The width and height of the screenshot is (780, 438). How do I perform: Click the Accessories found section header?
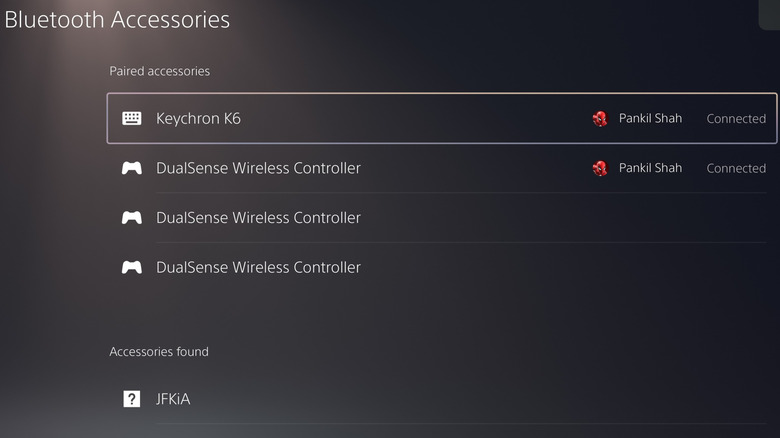click(x=159, y=351)
